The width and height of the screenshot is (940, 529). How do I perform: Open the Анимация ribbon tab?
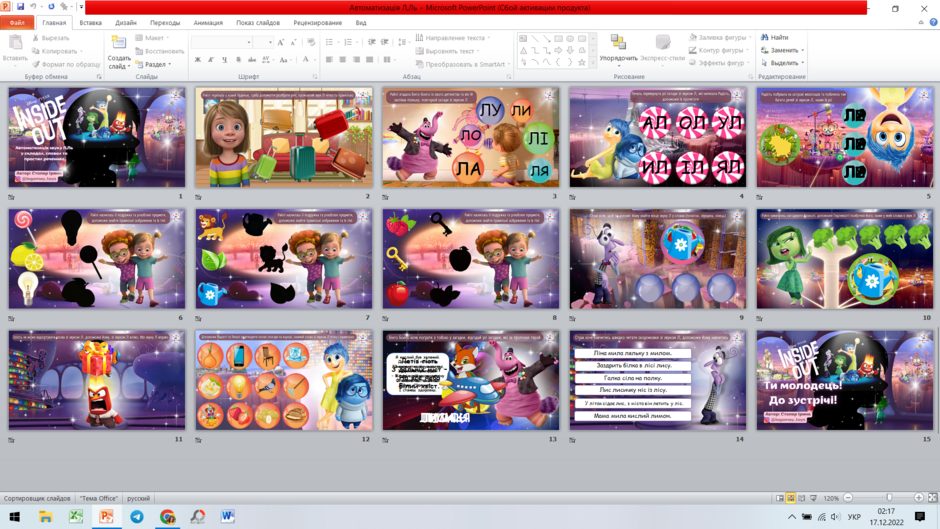[208, 23]
